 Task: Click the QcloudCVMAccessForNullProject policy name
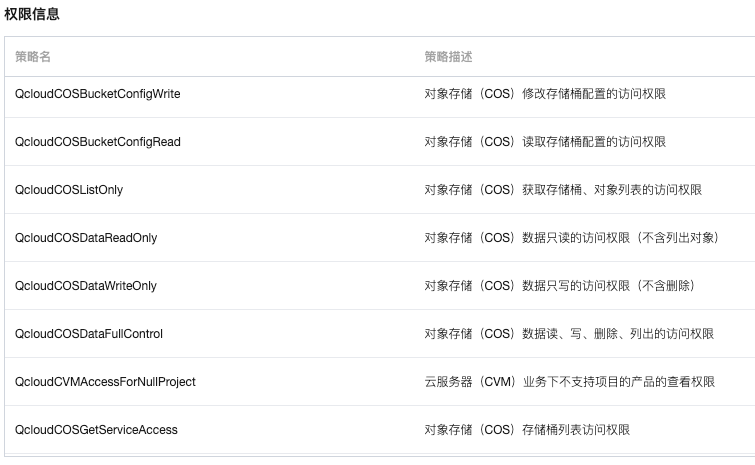coord(105,382)
